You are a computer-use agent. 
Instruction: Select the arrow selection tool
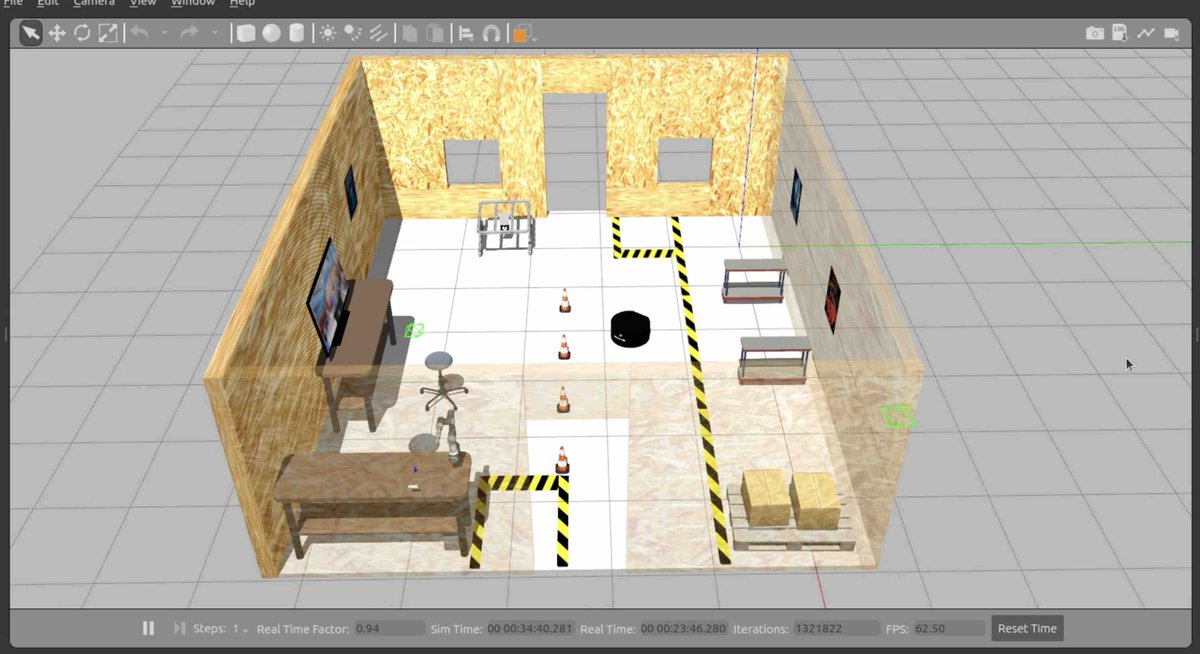click(28, 32)
